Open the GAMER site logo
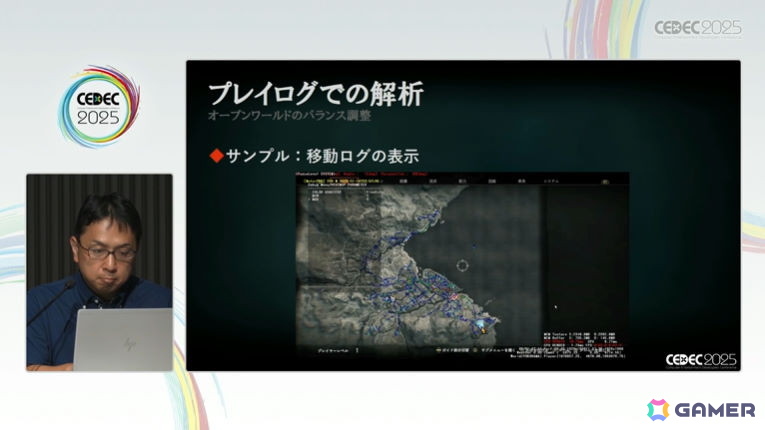This screenshot has width=765, height=430. point(701,410)
